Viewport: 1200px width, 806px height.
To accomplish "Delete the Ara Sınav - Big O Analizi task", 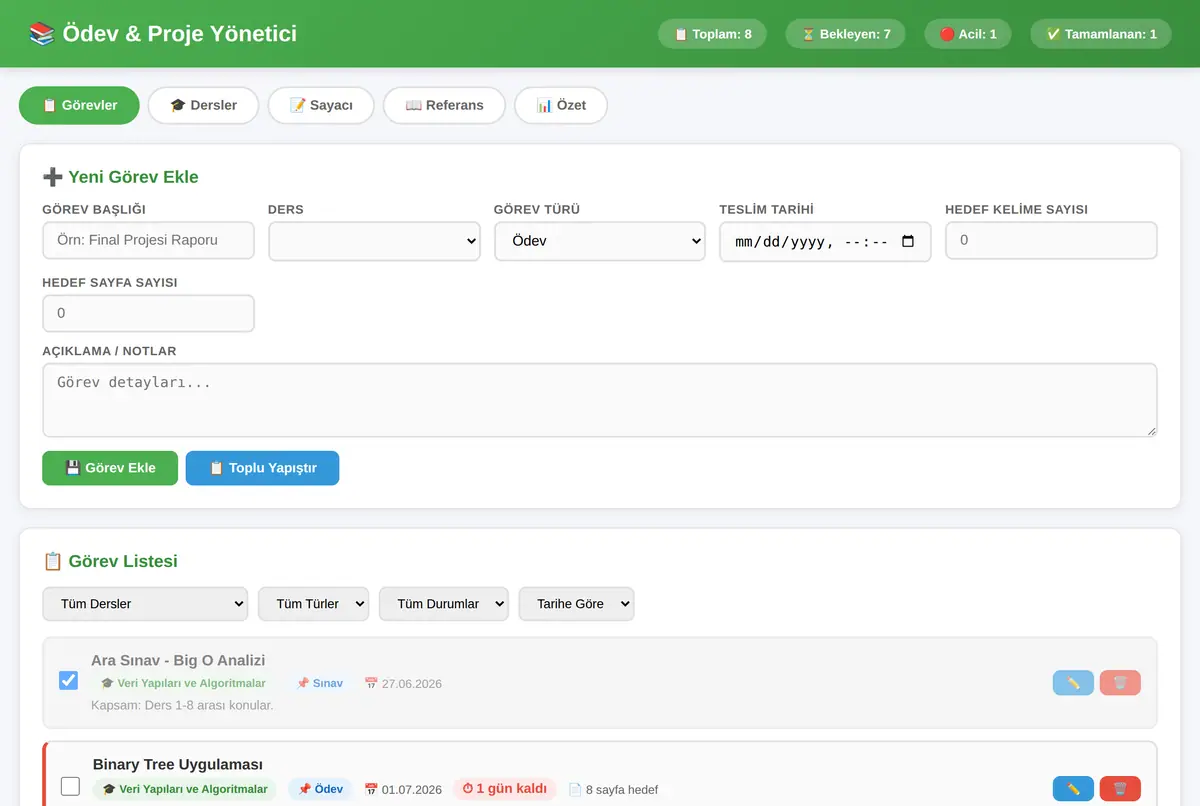I will tap(1120, 683).
